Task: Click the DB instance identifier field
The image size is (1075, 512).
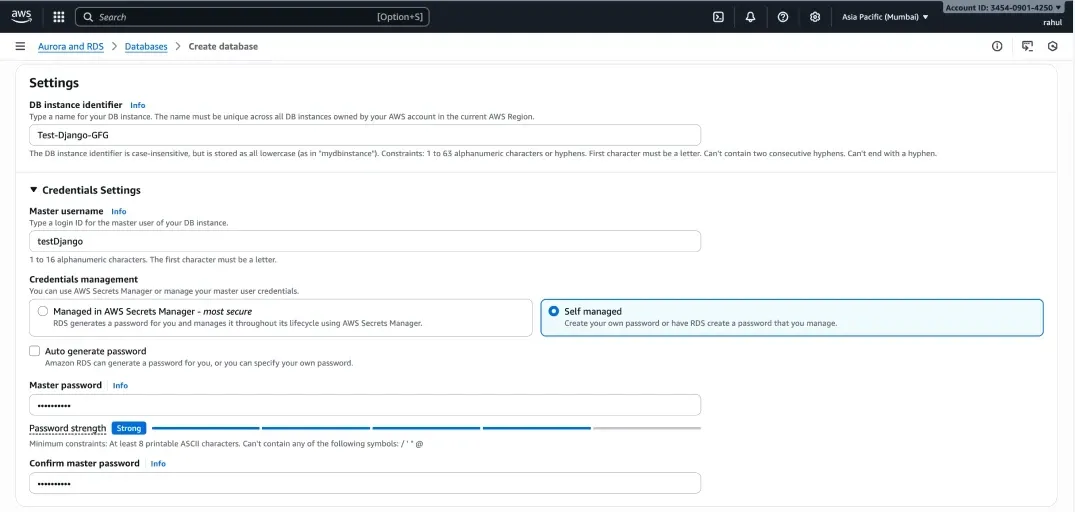Action: [x=365, y=135]
